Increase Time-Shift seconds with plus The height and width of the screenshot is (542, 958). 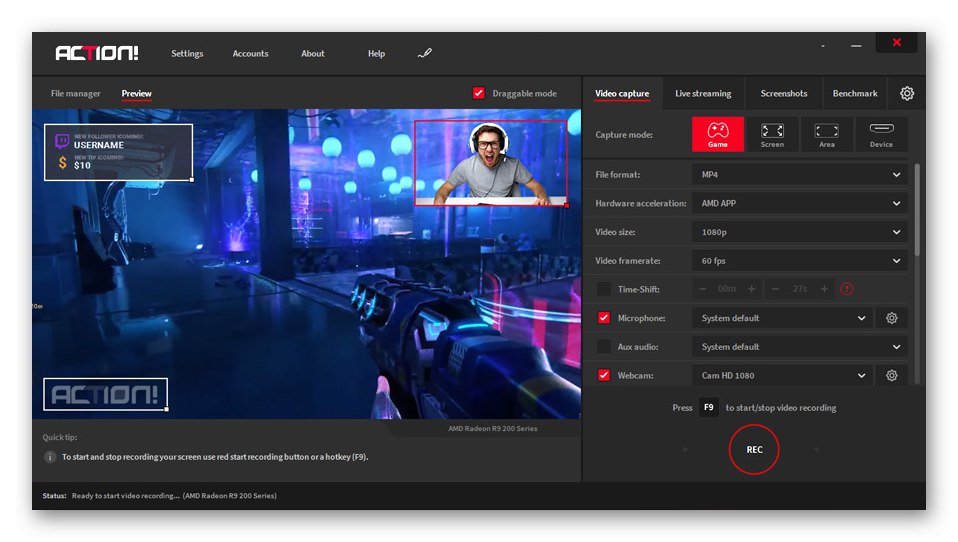(x=824, y=289)
